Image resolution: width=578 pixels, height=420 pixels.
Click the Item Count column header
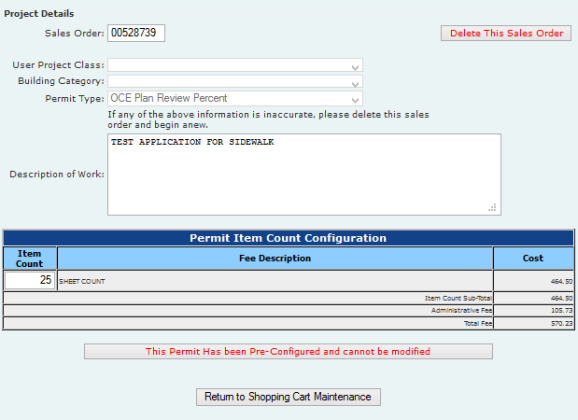[x=30, y=258]
